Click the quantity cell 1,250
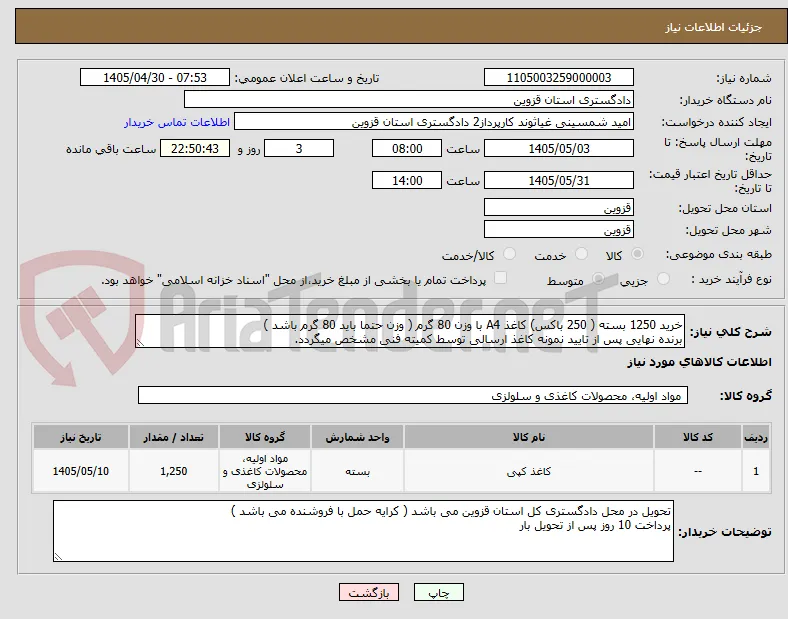This screenshot has height=619, width=788. point(173,471)
